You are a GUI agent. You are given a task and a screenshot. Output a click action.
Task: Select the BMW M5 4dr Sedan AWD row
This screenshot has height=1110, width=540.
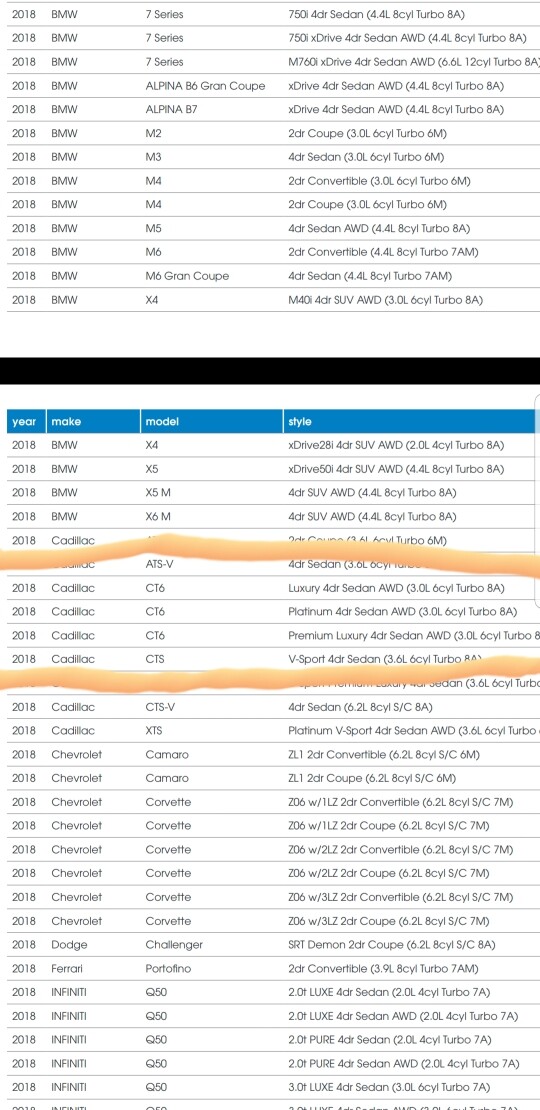[x=270, y=228]
